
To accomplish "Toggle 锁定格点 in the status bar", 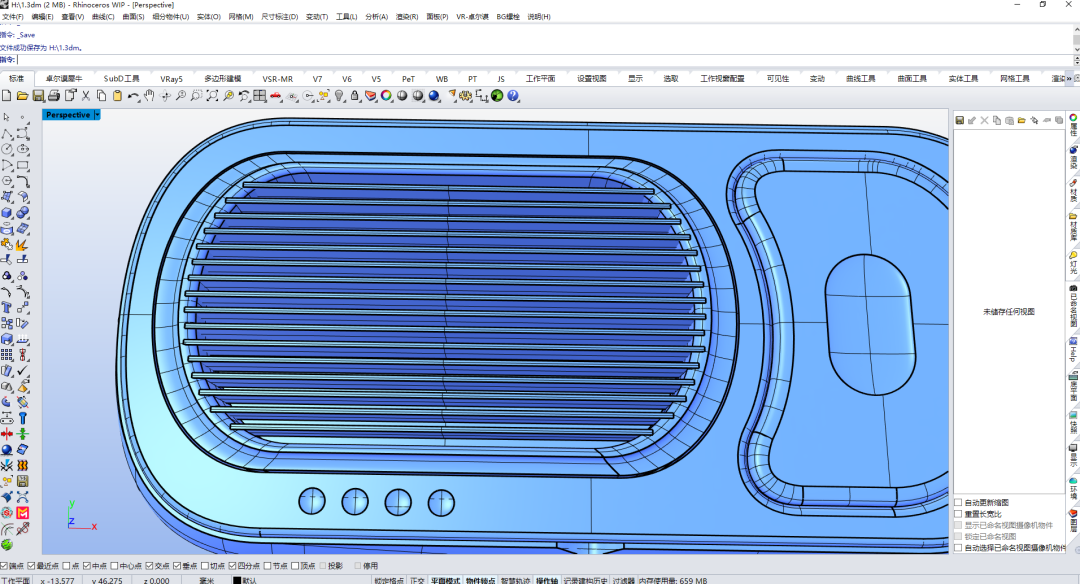I will [389, 580].
